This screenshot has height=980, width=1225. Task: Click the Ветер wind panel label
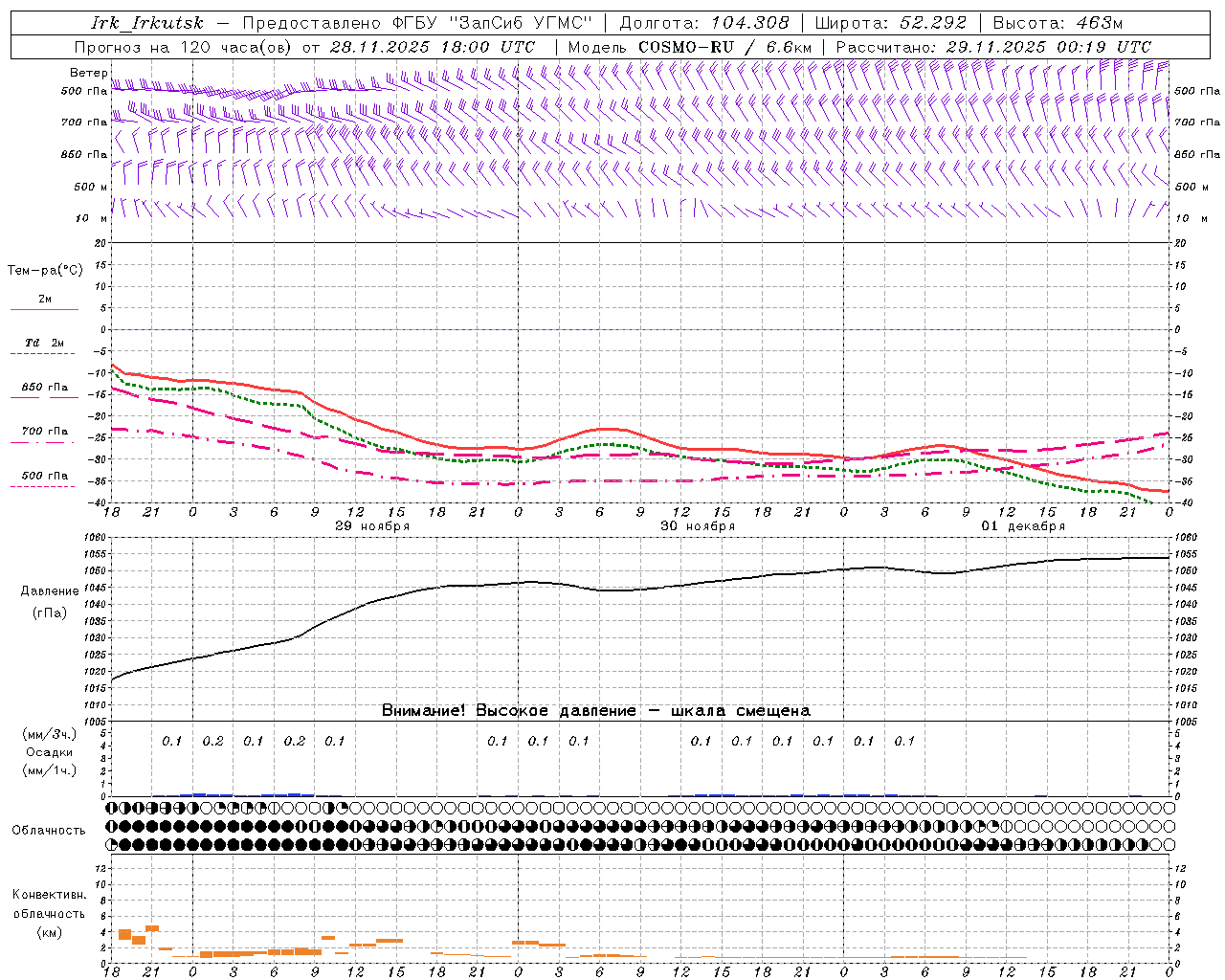[x=88, y=73]
